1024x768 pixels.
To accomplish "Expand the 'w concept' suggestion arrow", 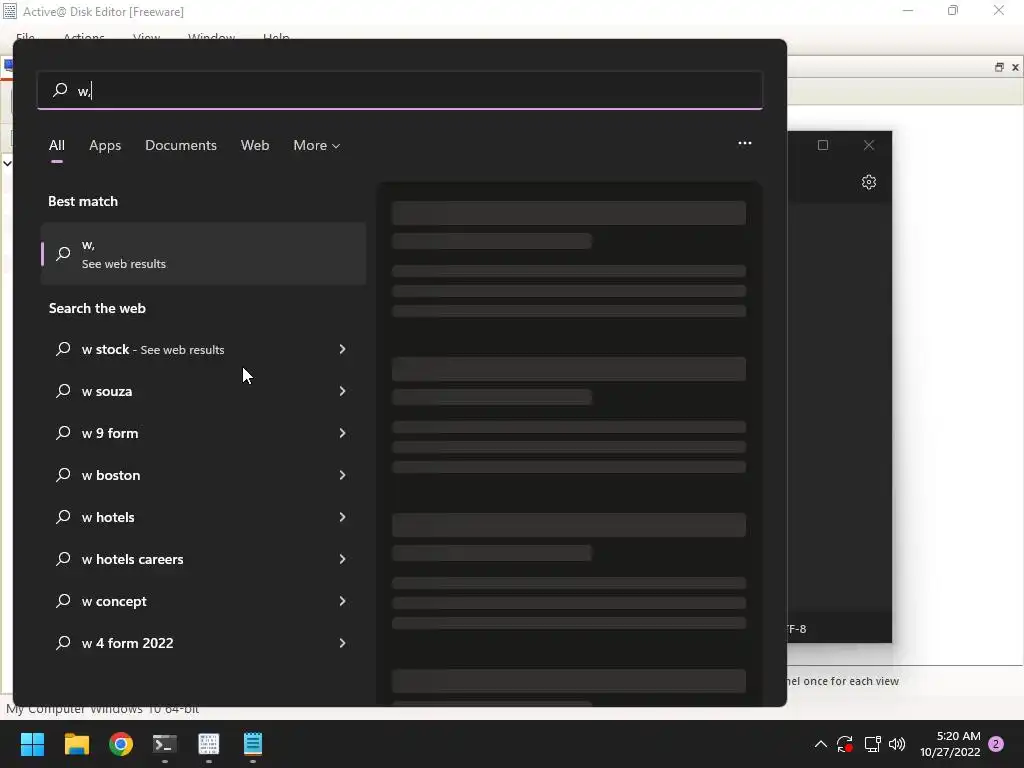I will coord(342,601).
